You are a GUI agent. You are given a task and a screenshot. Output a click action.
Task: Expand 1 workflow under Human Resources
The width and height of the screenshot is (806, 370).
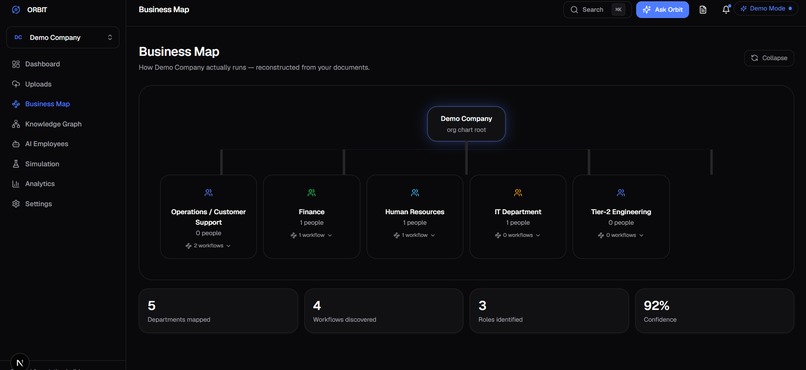pos(415,235)
